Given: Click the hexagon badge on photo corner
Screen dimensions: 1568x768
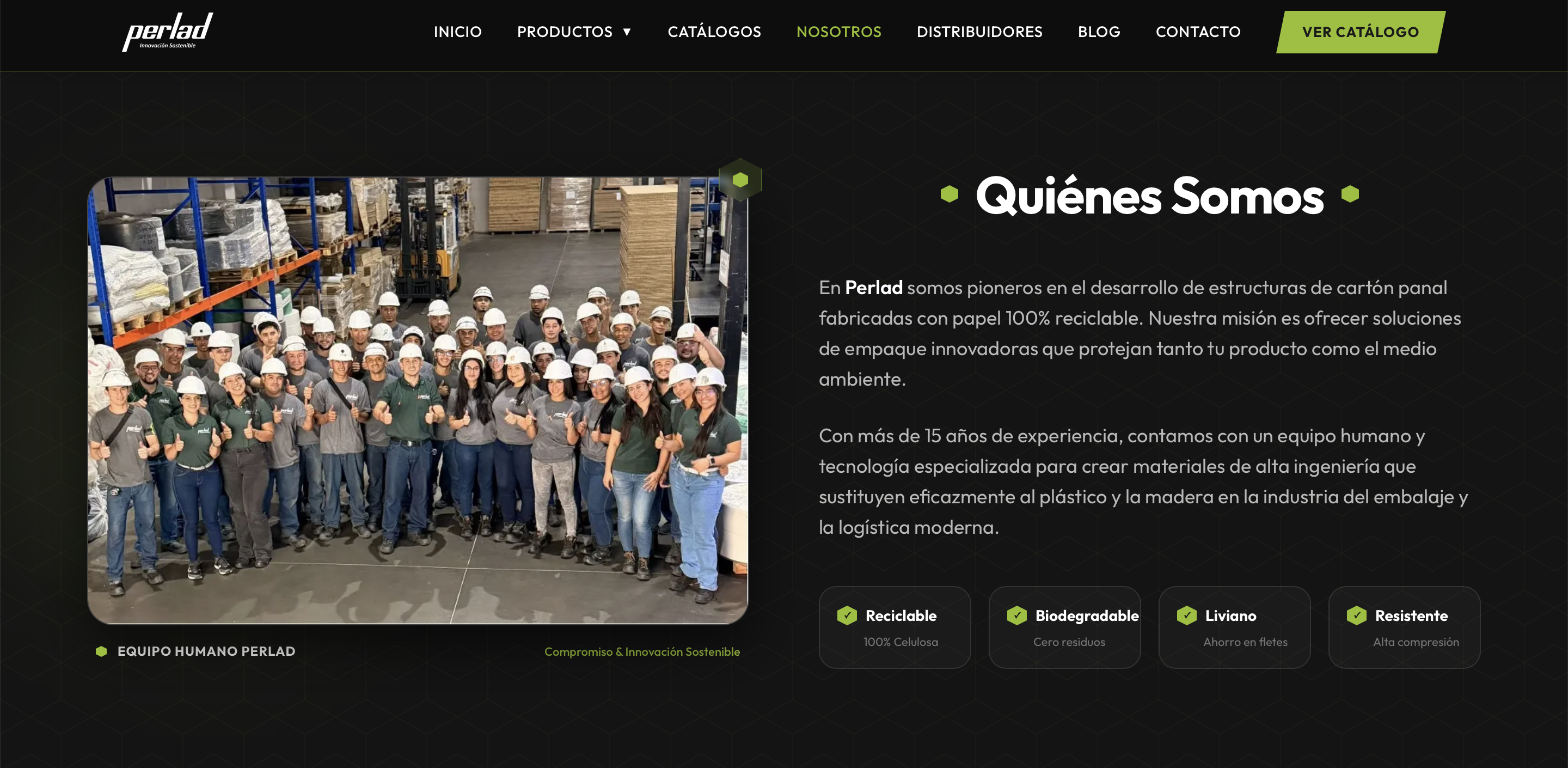Looking at the screenshot, I should pyautogui.click(x=740, y=180).
